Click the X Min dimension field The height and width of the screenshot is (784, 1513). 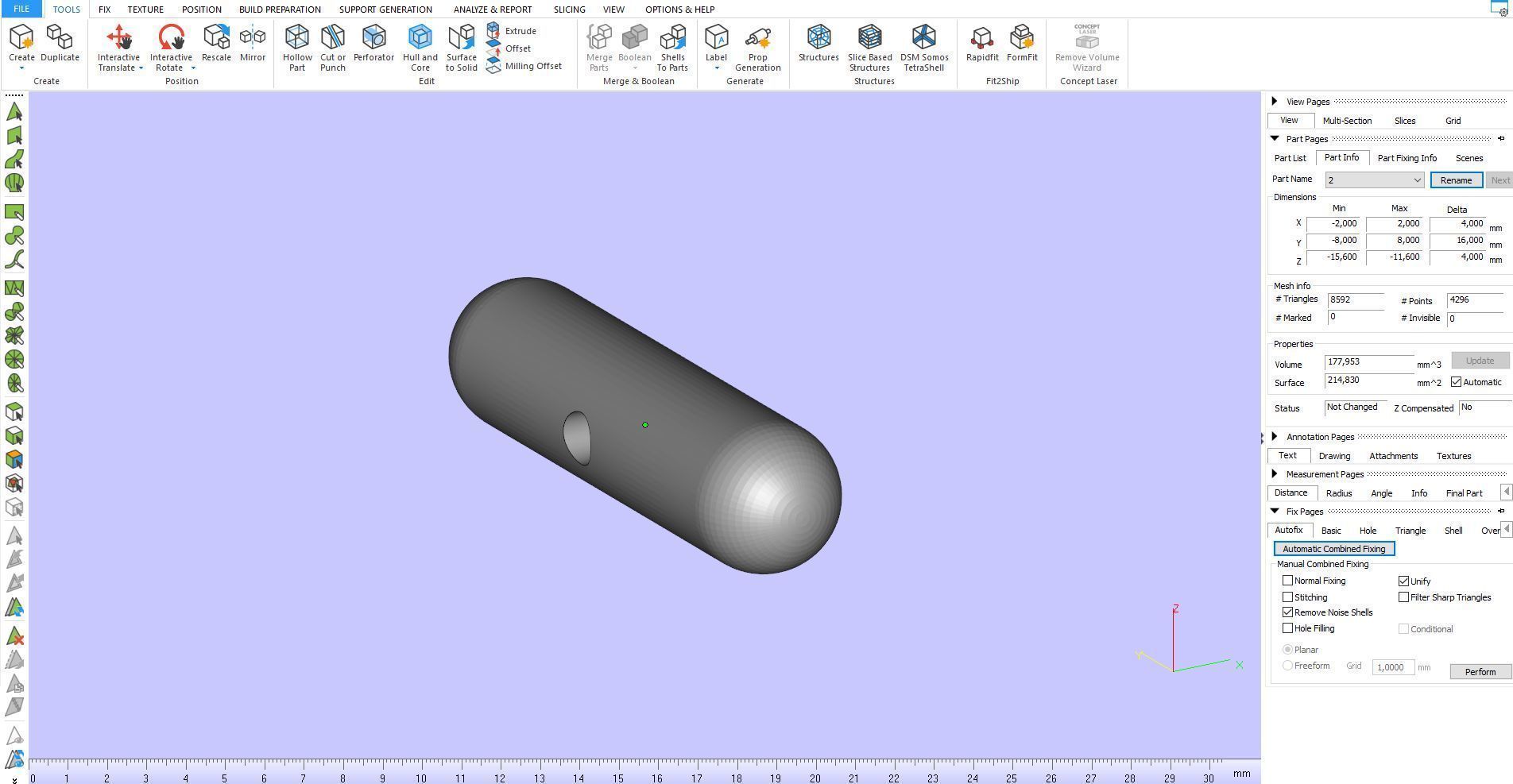coord(1333,224)
